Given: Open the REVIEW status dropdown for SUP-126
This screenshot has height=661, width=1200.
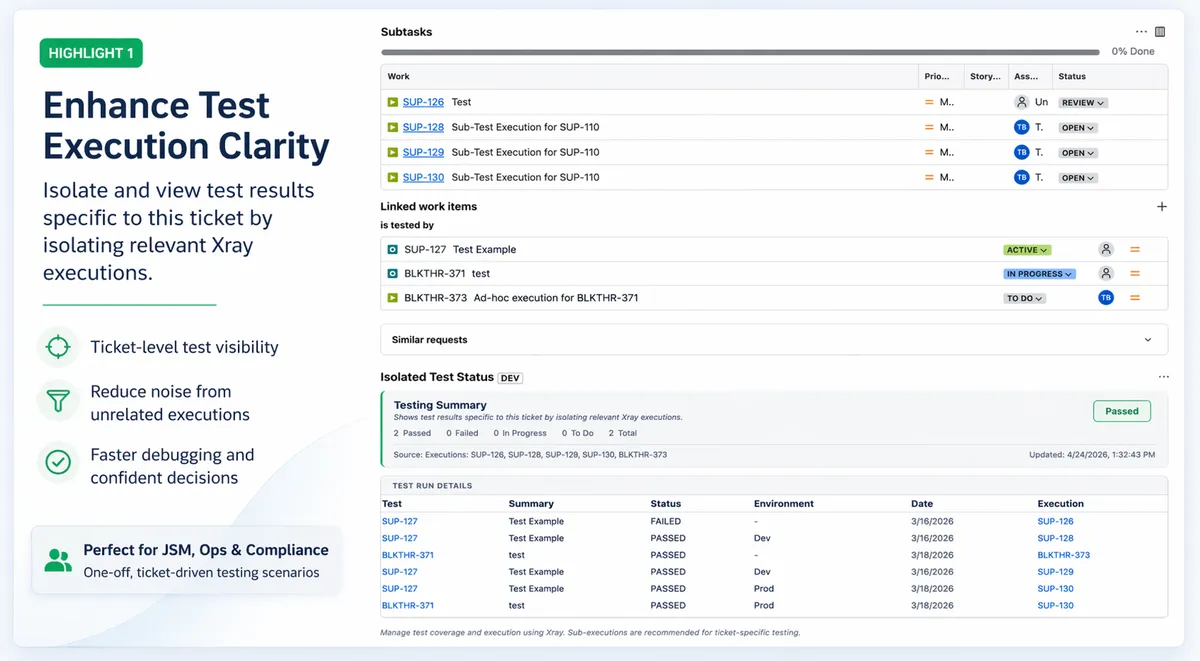Looking at the screenshot, I should coord(1083,102).
